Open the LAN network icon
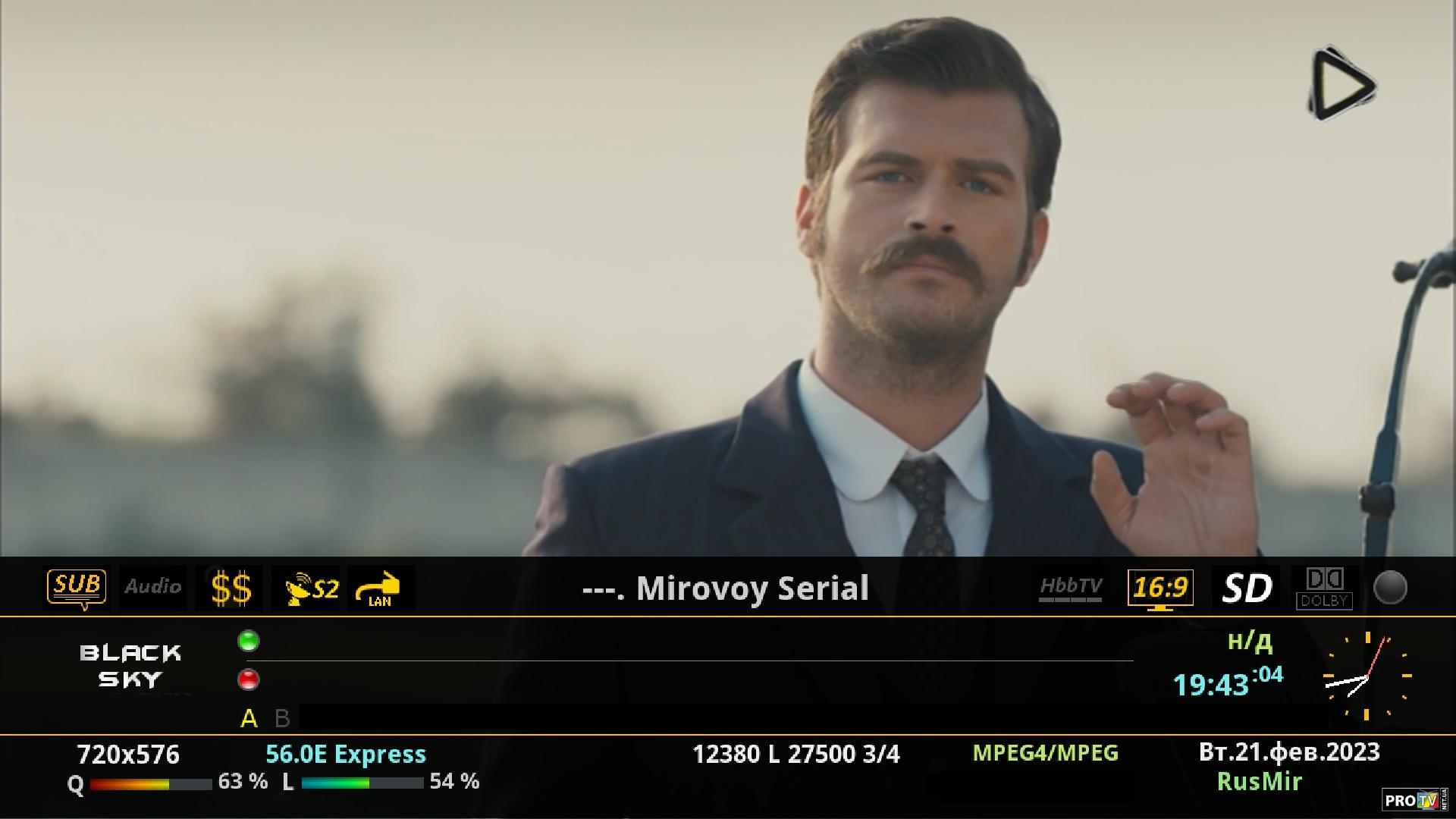 [x=381, y=588]
